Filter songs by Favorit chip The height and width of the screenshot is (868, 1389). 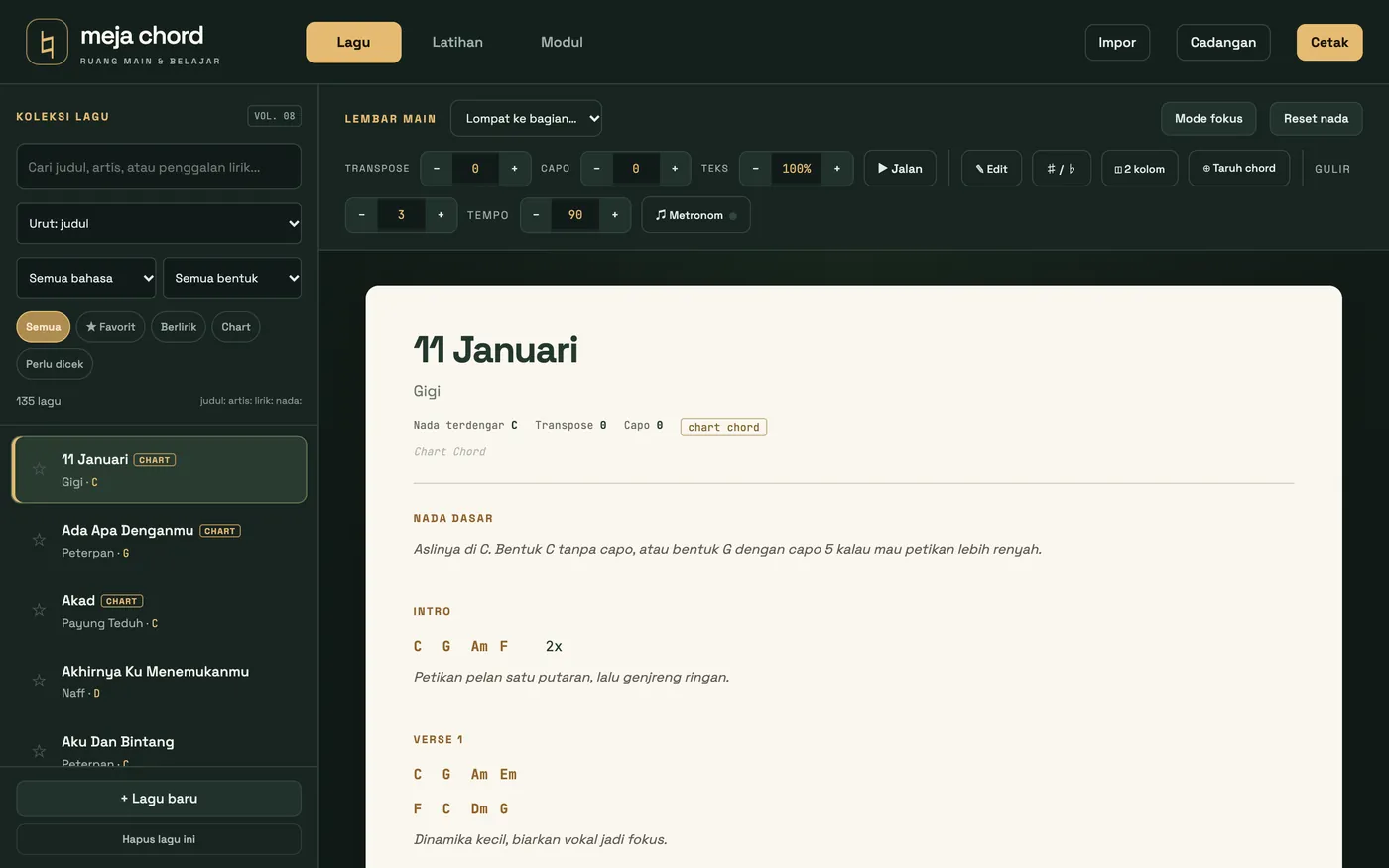point(111,327)
